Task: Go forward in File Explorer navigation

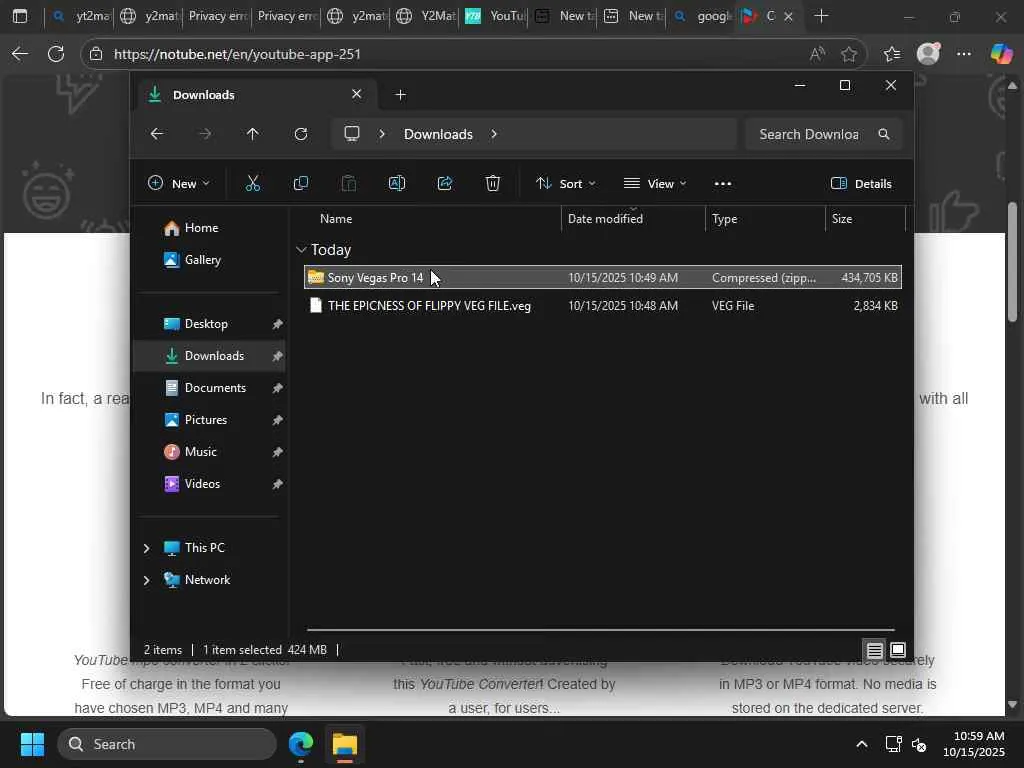Action: pyautogui.click(x=205, y=134)
